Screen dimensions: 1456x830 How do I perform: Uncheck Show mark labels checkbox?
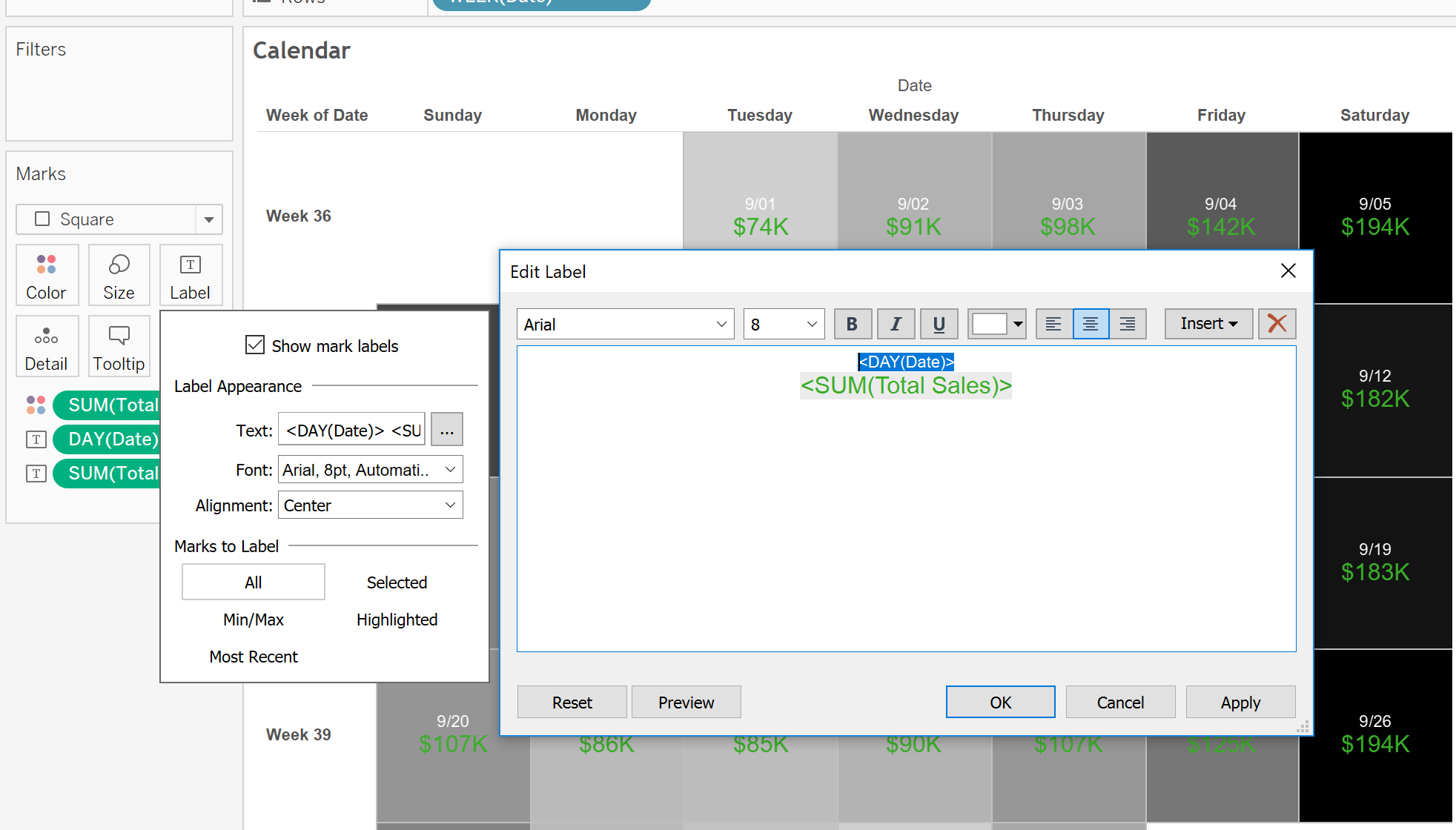point(255,345)
